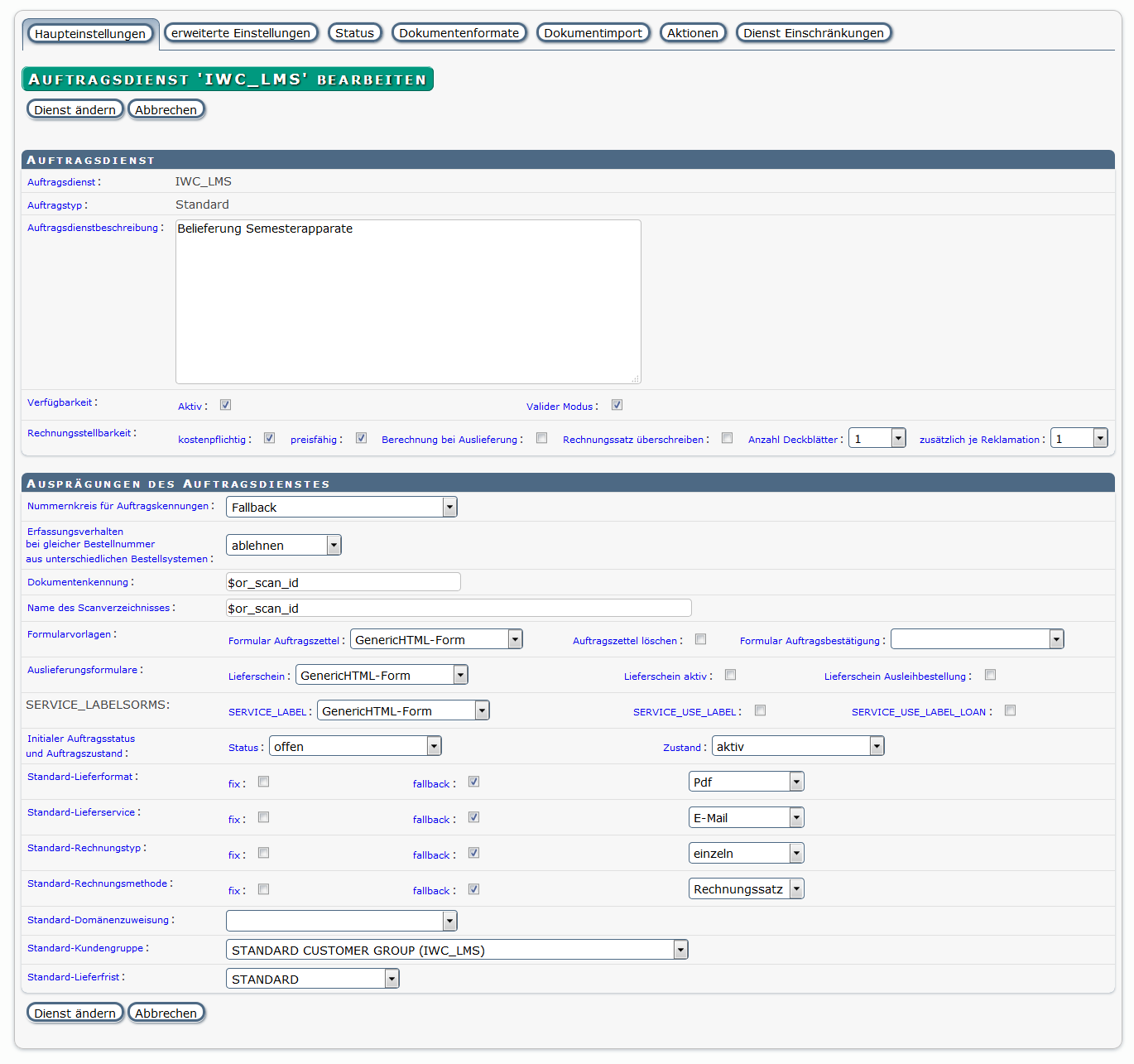This screenshot has height=1064, width=1134.
Task: Open Standard-Domänenzuweisung dropdown
Action: point(342,921)
